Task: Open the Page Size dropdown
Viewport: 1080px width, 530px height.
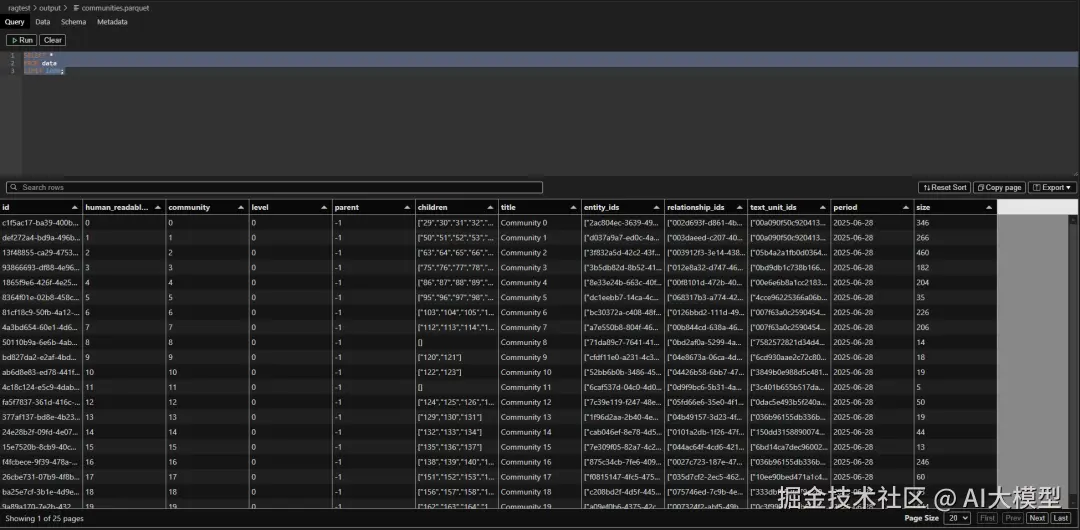Action: 958,518
